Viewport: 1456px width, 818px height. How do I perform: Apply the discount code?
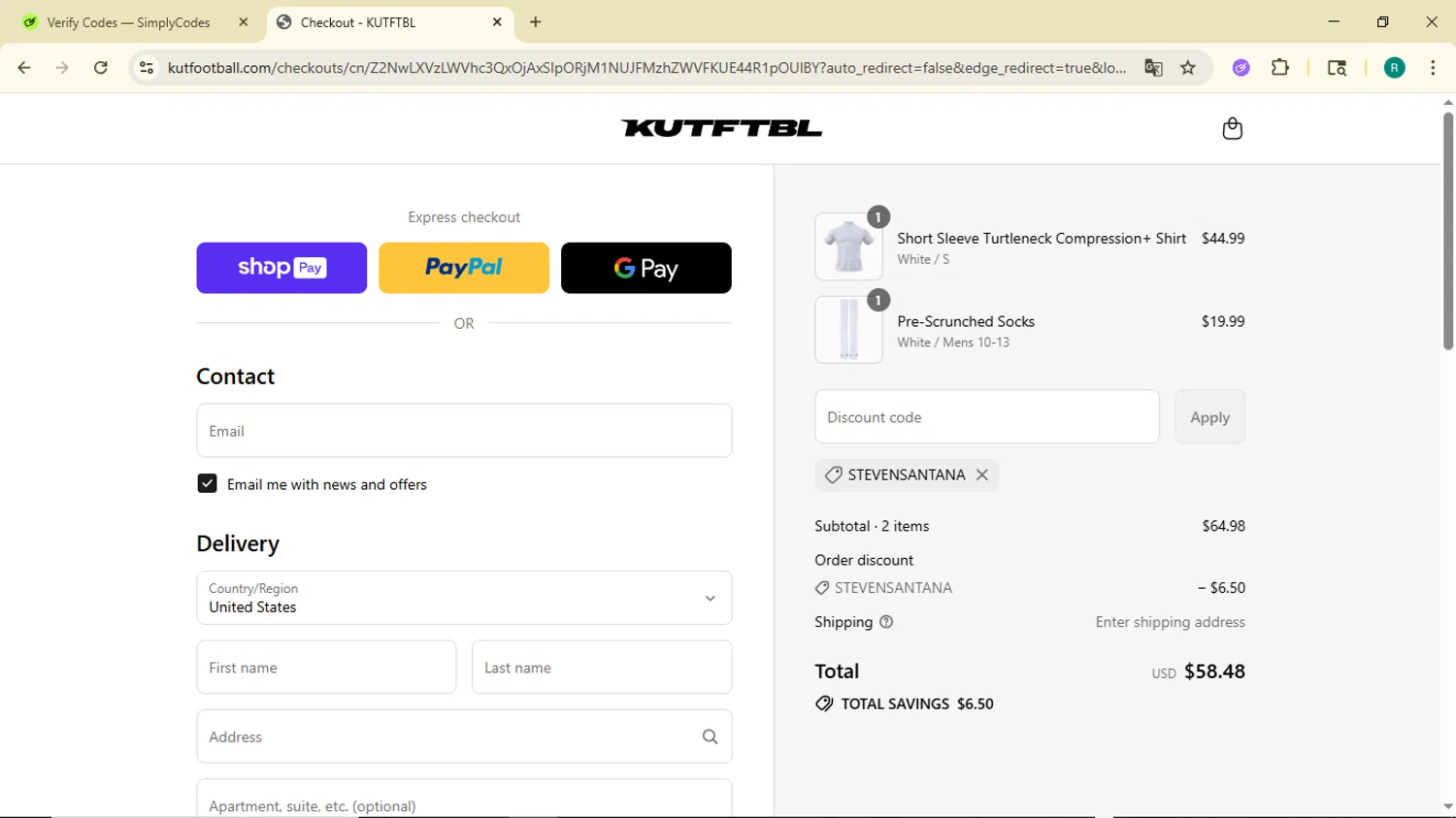(1209, 417)
